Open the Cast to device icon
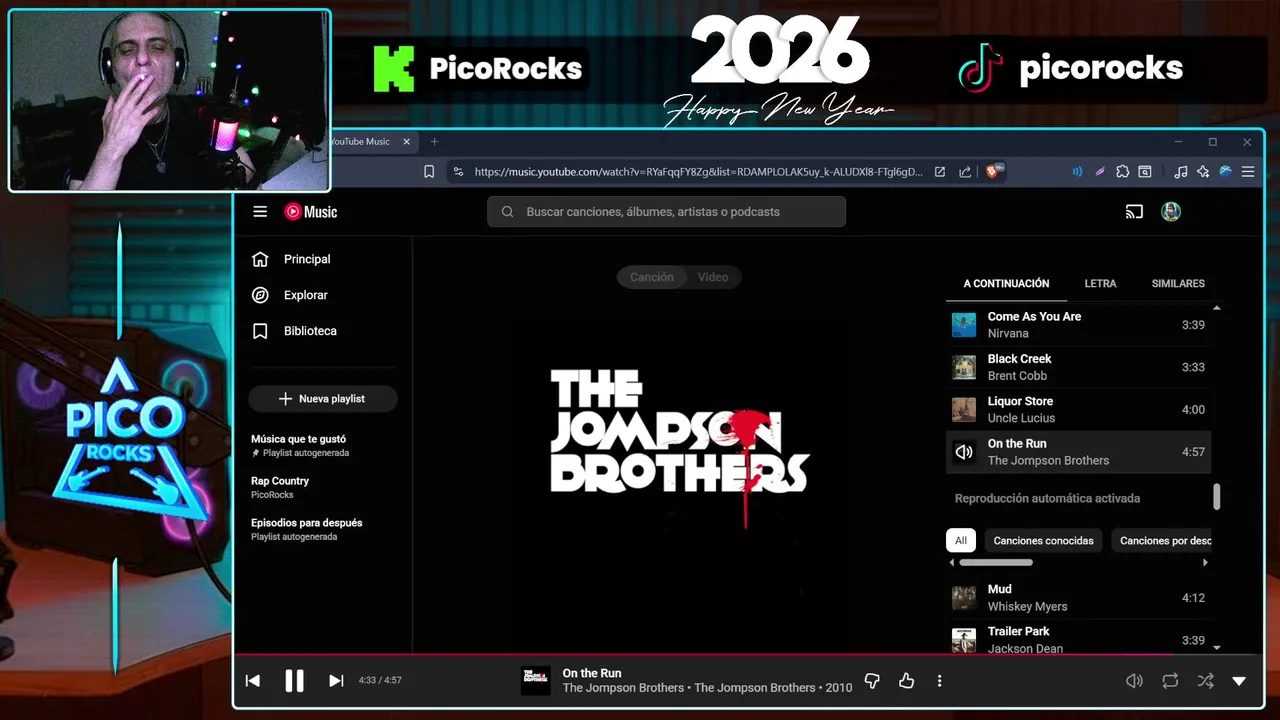Viewport: 1280px width, 720px height. tap(1134, 211)
